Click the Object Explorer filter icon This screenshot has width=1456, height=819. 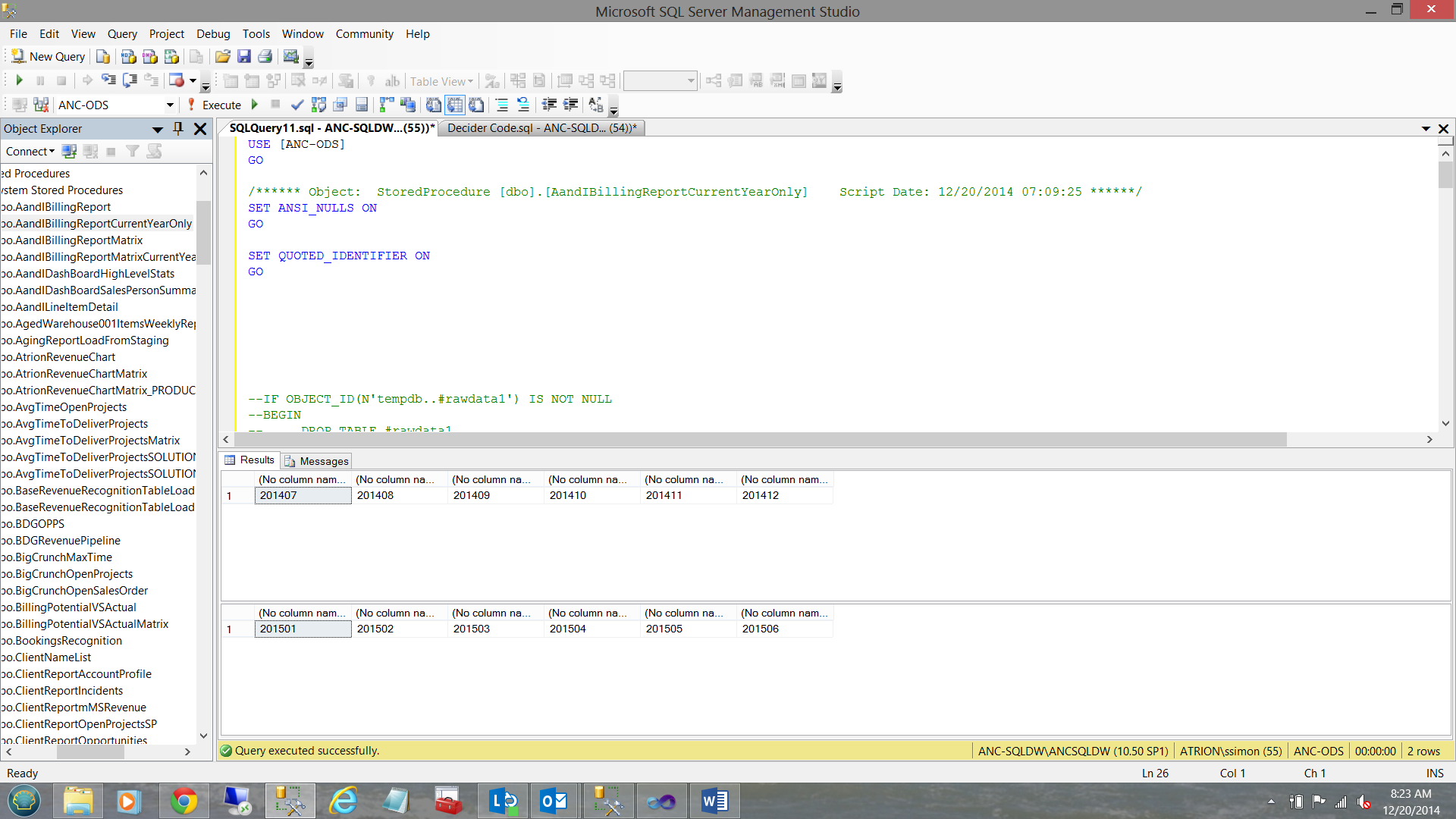point(133,152)
